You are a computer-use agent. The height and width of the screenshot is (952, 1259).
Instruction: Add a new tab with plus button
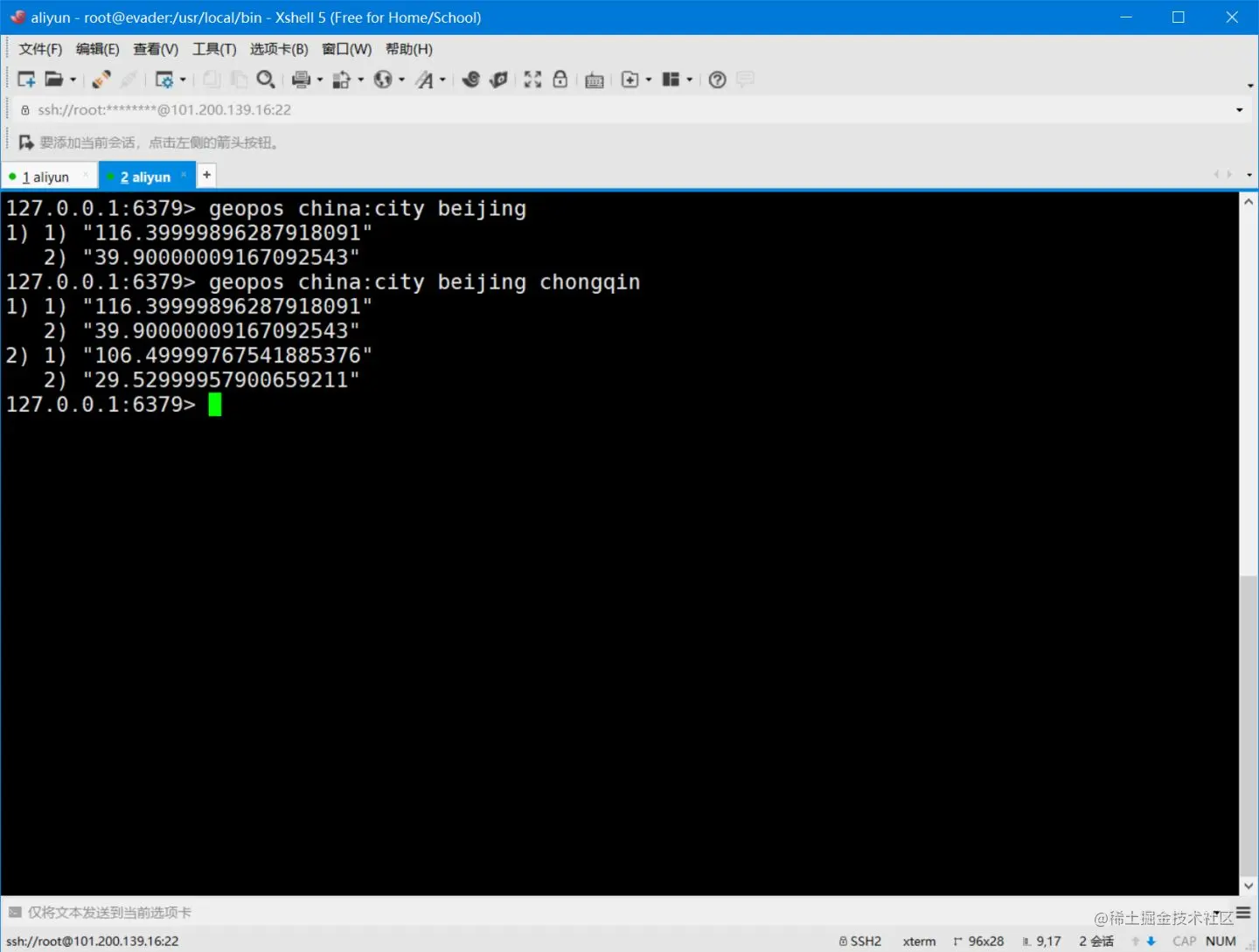click(206, 175)
